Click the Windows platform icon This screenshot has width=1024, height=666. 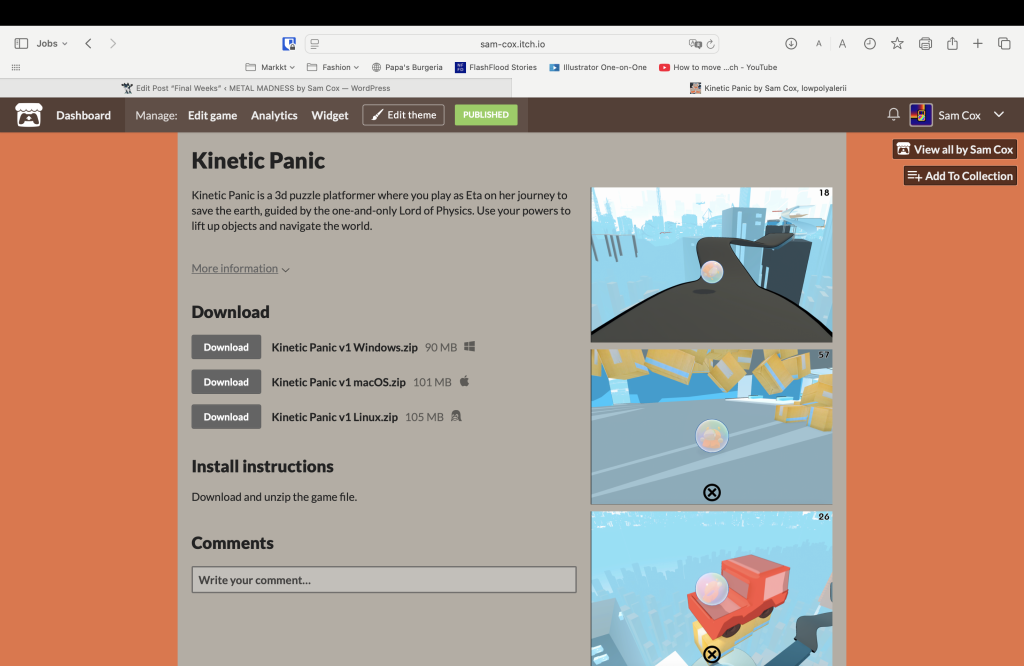coord(470,347)
